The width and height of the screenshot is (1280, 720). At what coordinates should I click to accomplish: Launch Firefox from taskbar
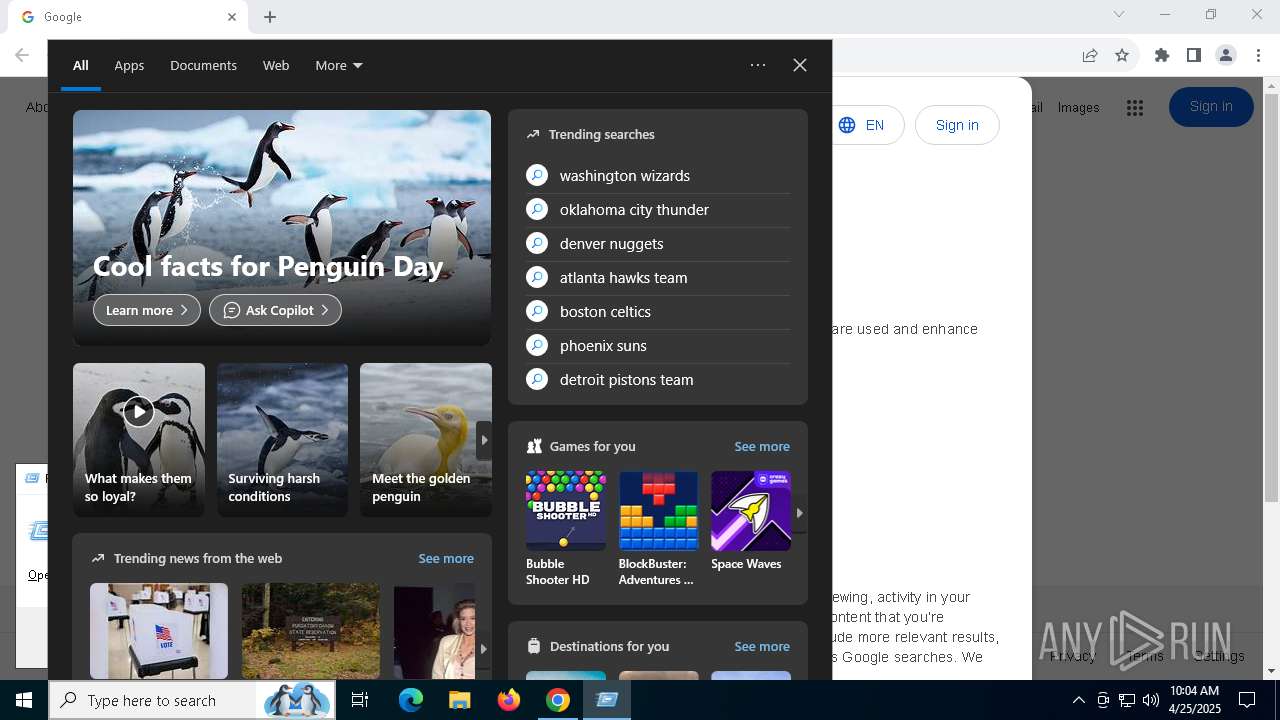point(509,700)
